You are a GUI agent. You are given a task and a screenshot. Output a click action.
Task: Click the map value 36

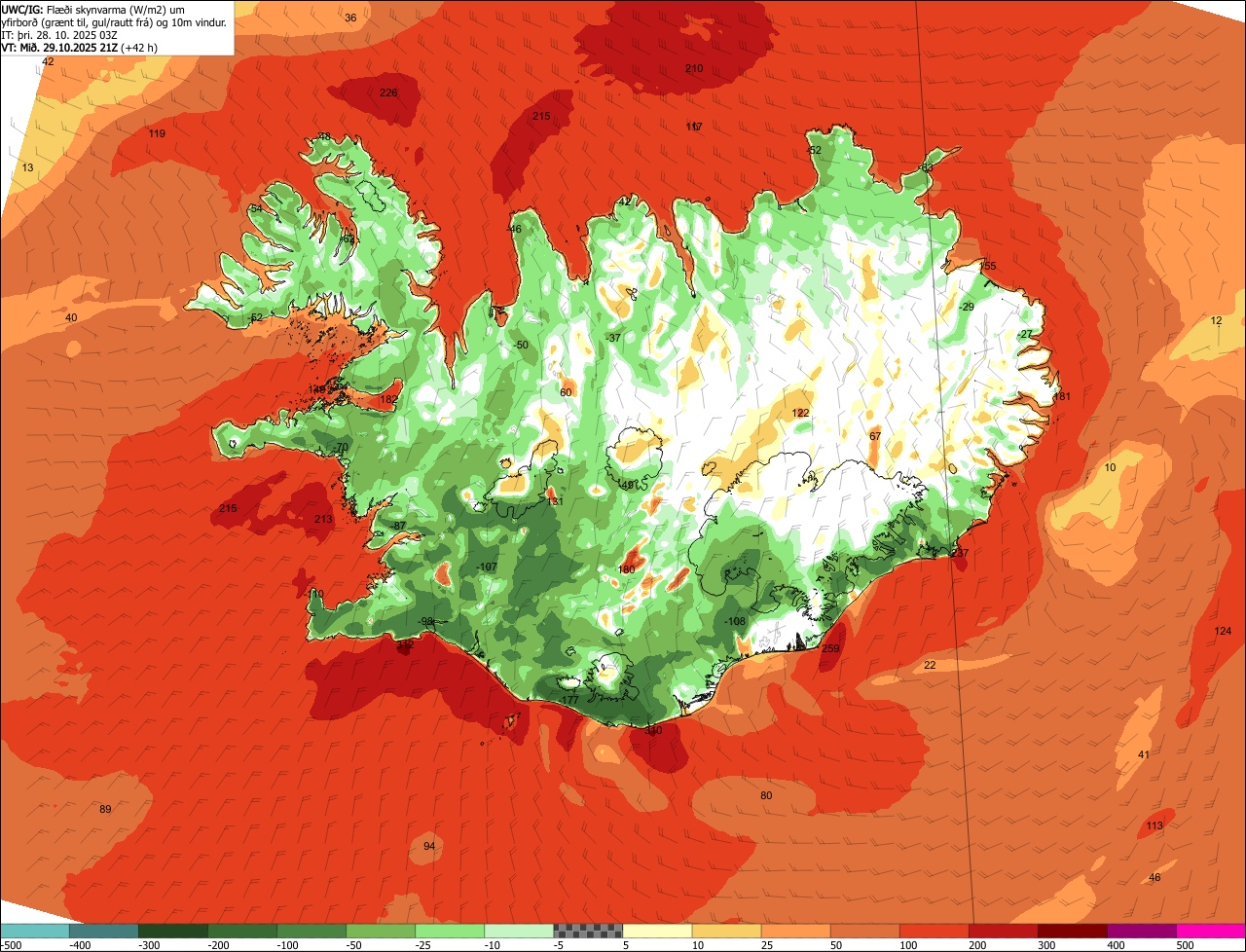click(350, 18)
